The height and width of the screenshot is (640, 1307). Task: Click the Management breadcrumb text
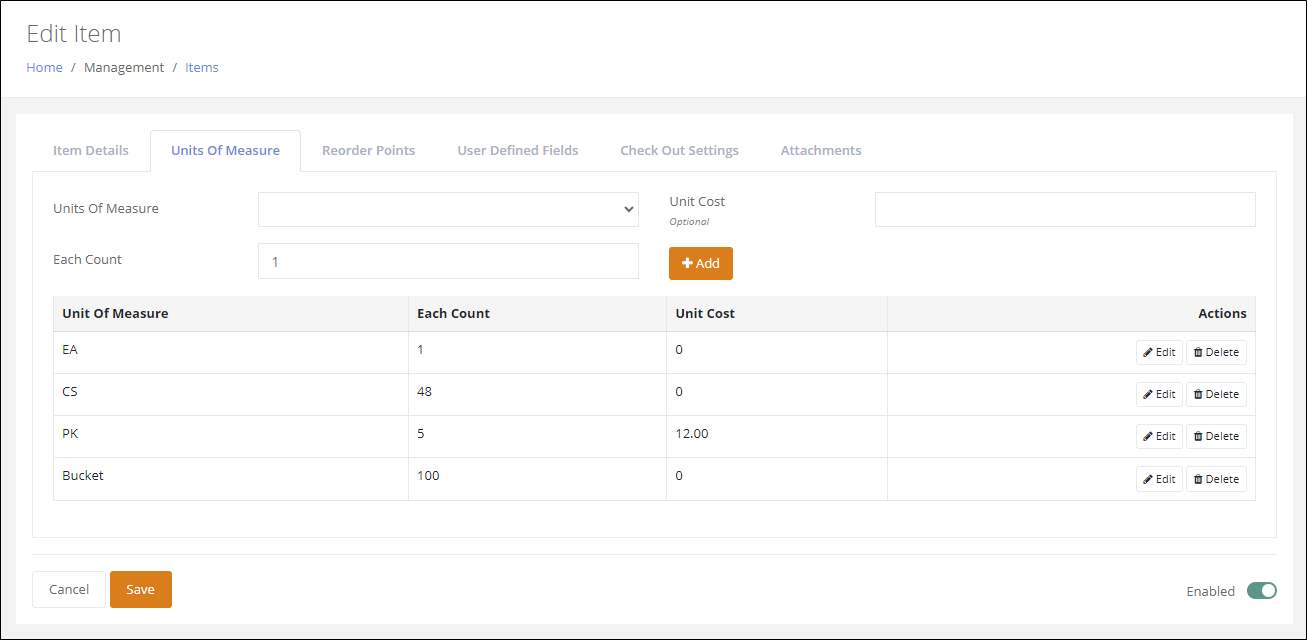(x=124, y=67)
